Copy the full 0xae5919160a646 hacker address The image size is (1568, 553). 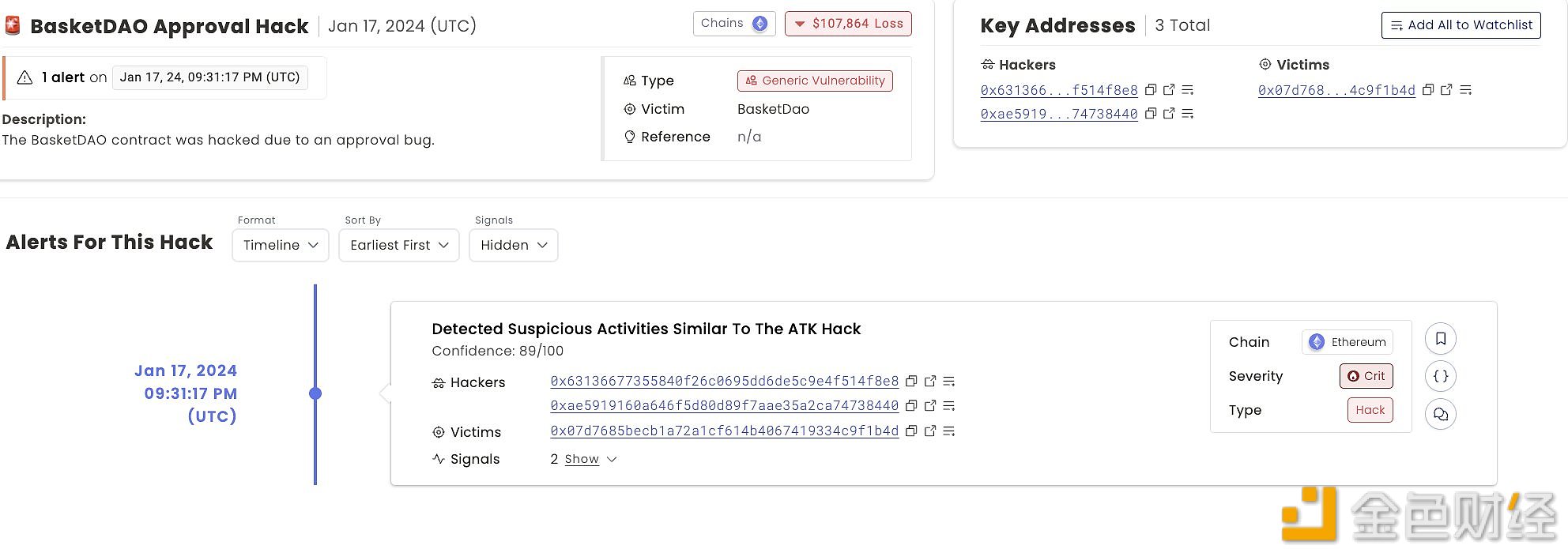click(x=911, y=405)
